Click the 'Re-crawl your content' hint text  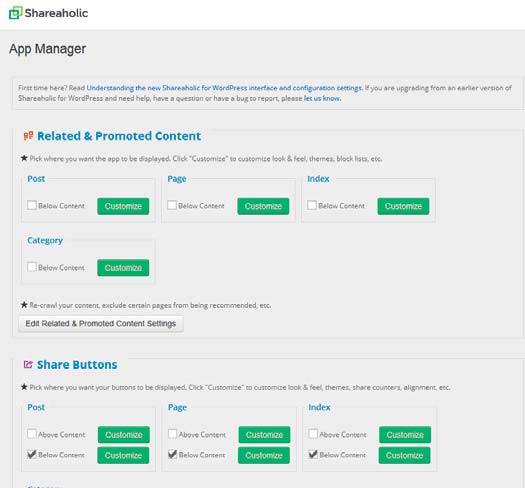click(150, 305)
